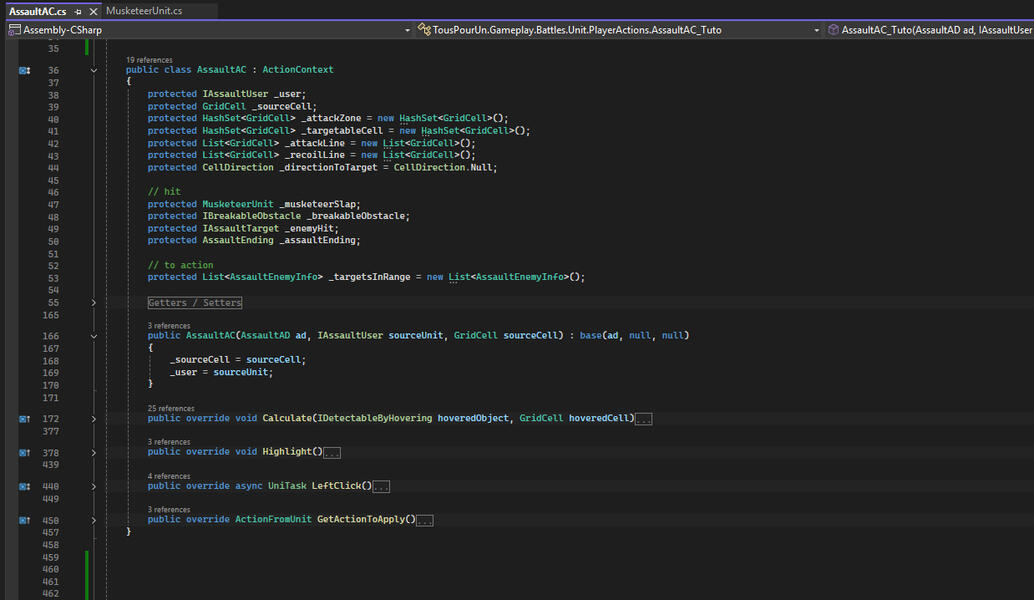Click override margin icon beside line 450
This screenshot has height=600, width=1034.
24,521
